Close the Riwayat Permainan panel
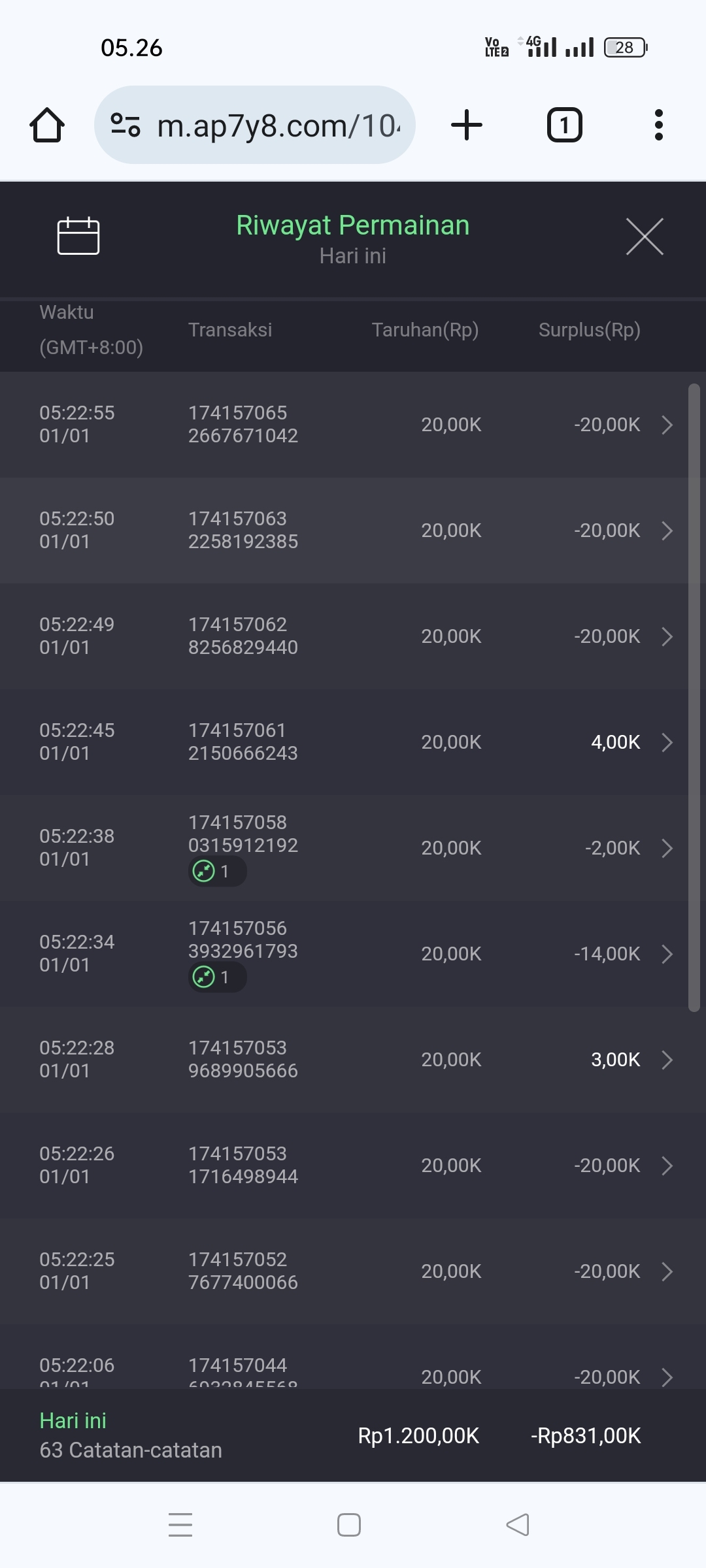The height and width of the screenshot is (1568, 706). pyautogui.click(x=645, y=237)
